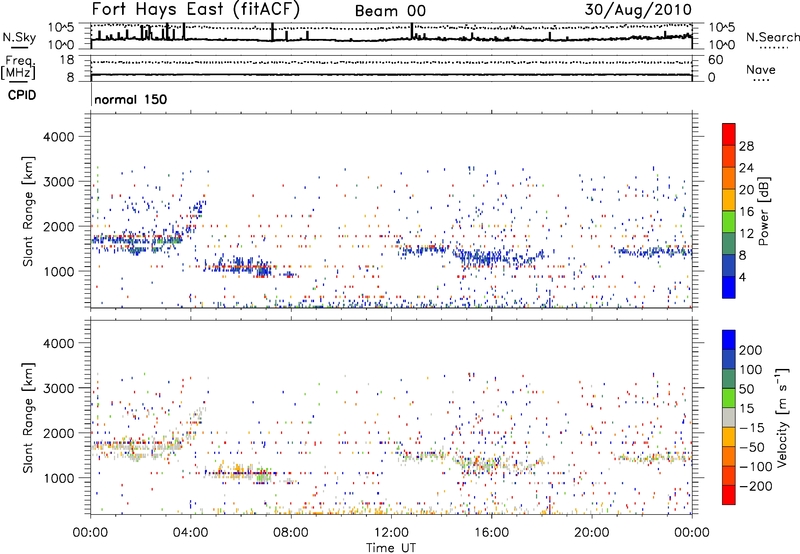Viewport: 800px width, 554px height.
Task: Click the Velocity [m s-1] colorbar label
Action: pyautogui.click(x=782, y=417)
